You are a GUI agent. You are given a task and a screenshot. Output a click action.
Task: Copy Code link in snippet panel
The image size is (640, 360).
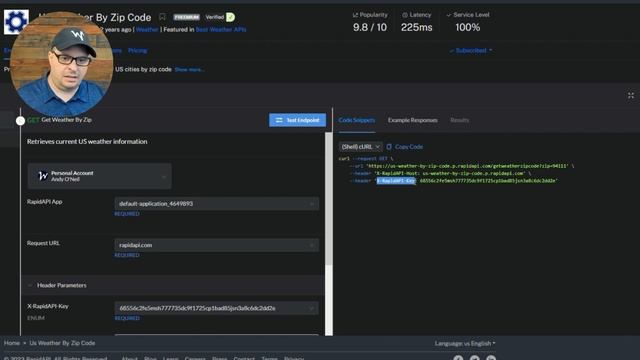(x=409, y=147)
